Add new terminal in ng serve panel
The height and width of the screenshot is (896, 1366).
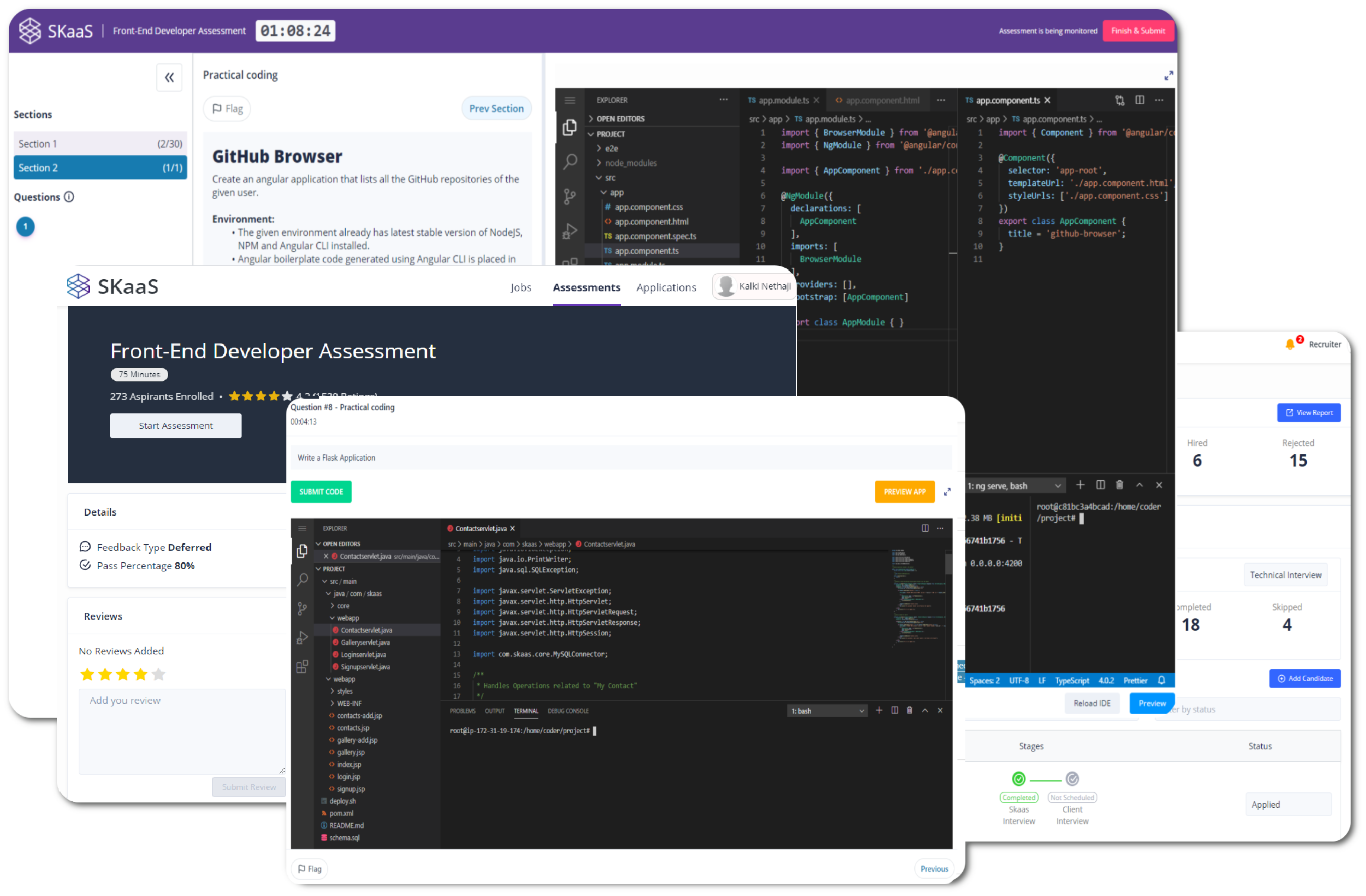click(x=1080, y=485)
